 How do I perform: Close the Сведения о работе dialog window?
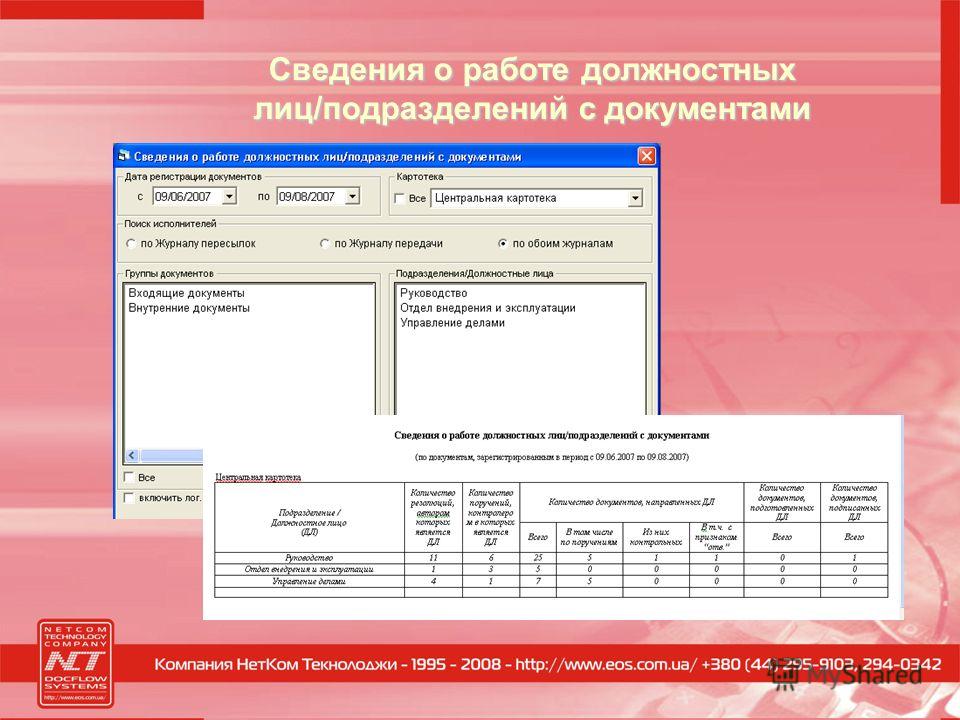[x=647, y=156]
